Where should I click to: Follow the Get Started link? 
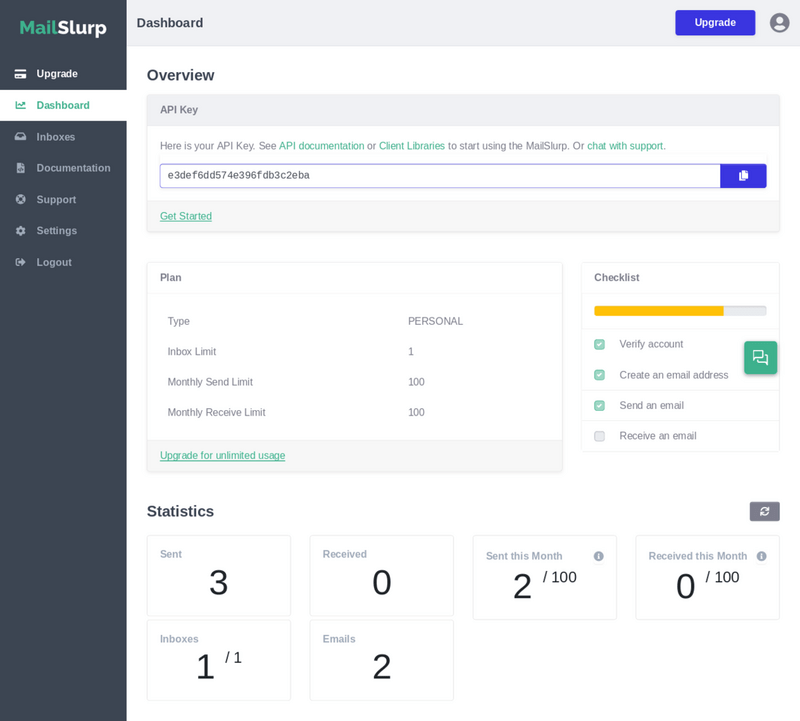pos(186,216)
